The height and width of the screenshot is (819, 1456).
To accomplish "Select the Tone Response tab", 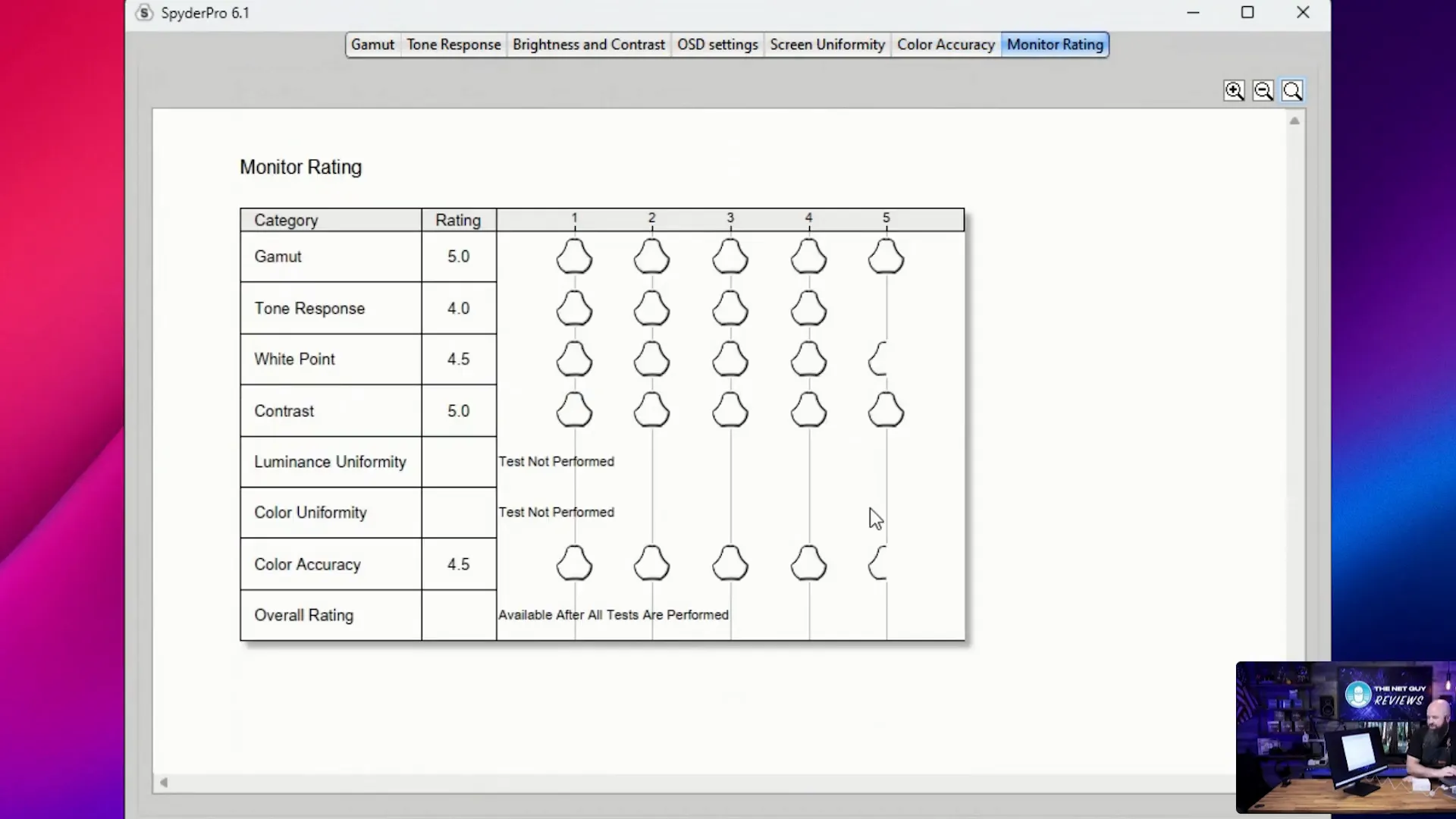I will pos(454,44).
